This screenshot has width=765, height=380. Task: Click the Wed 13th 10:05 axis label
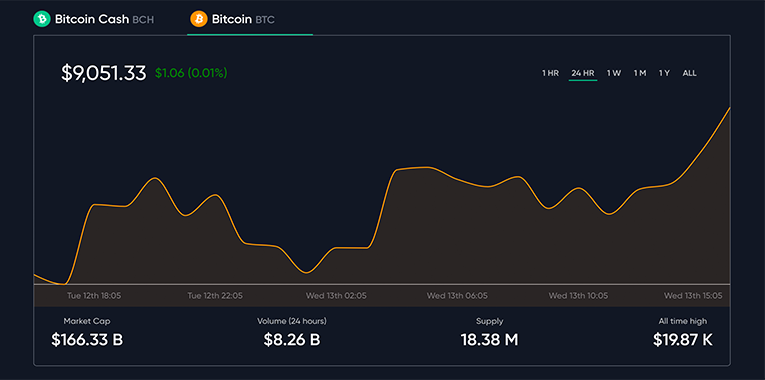click(578, 296)
